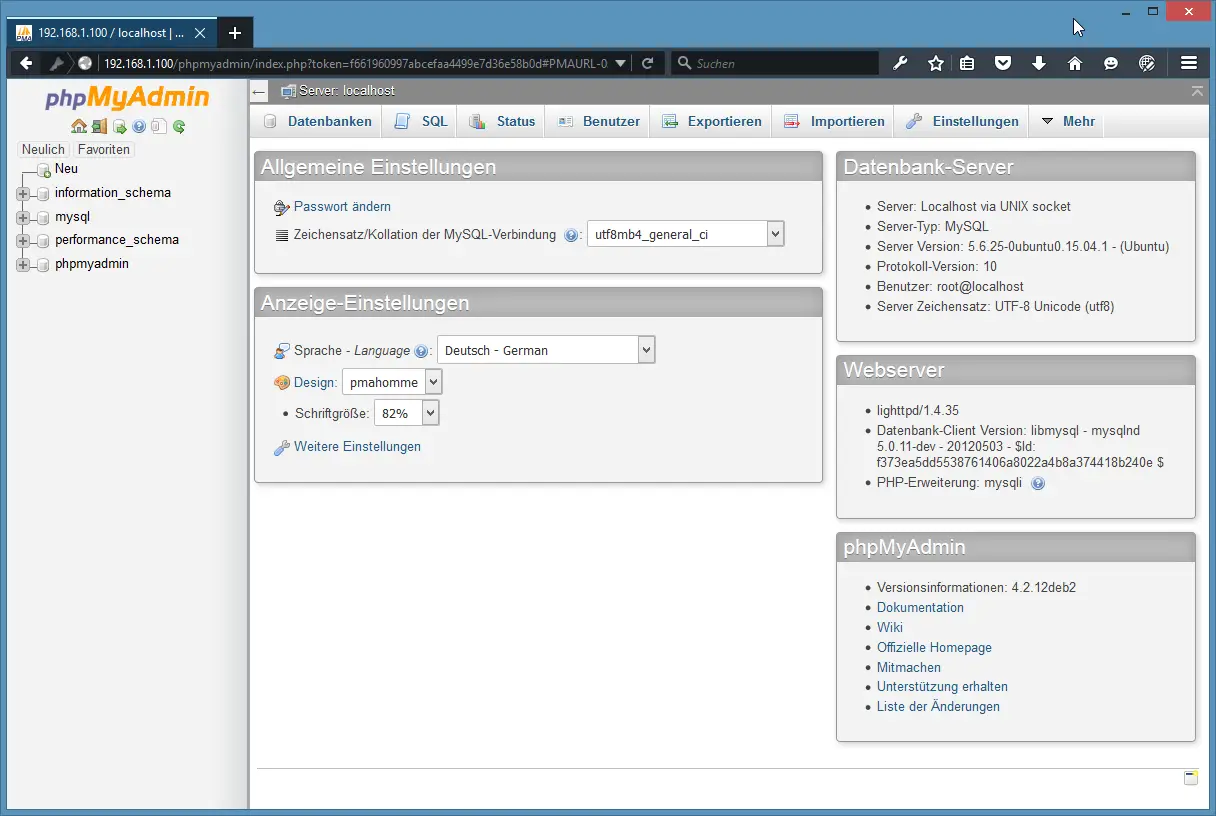Click the performance_schema database icon
This screenshot has width=1216, height=816.
click(x=43, y=240)
